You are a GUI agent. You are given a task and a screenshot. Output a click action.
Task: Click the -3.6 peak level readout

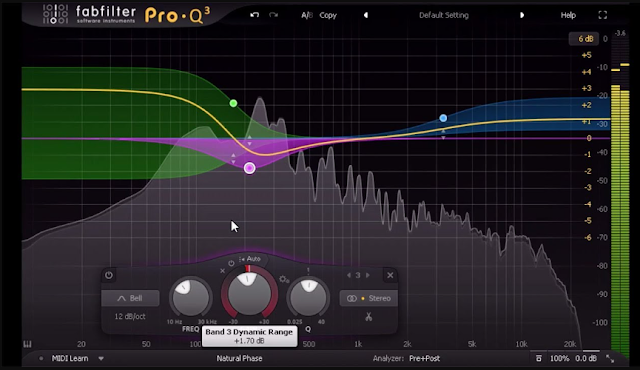coord(620,33)
